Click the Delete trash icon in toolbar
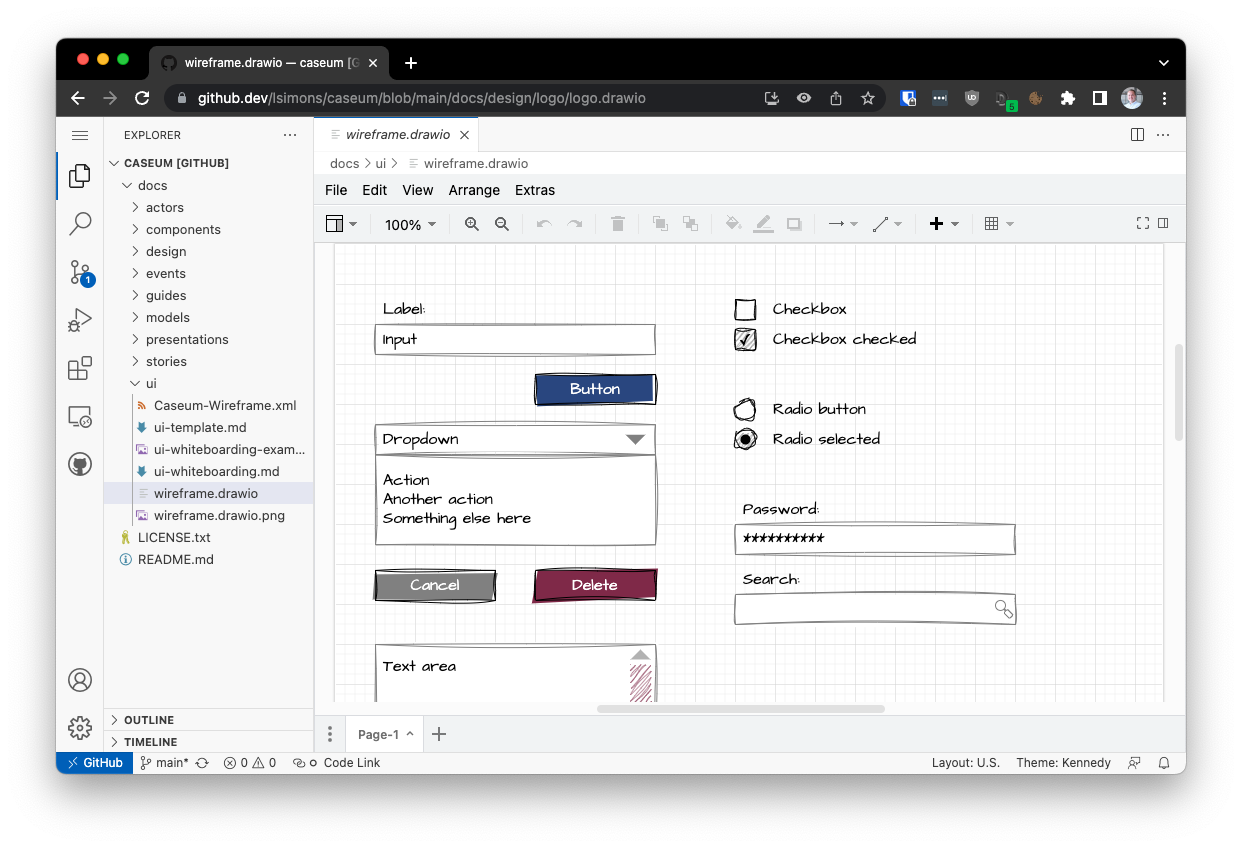Viewport: 1242px width, 848px height. tap(618, 224)
